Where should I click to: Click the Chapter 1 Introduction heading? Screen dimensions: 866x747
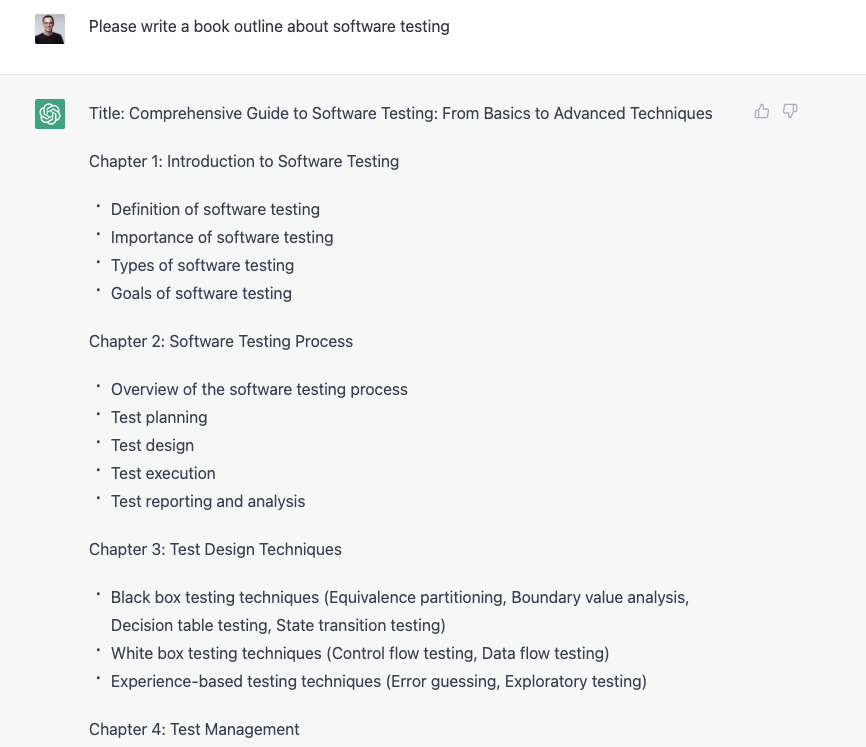(x=244, y=162)
